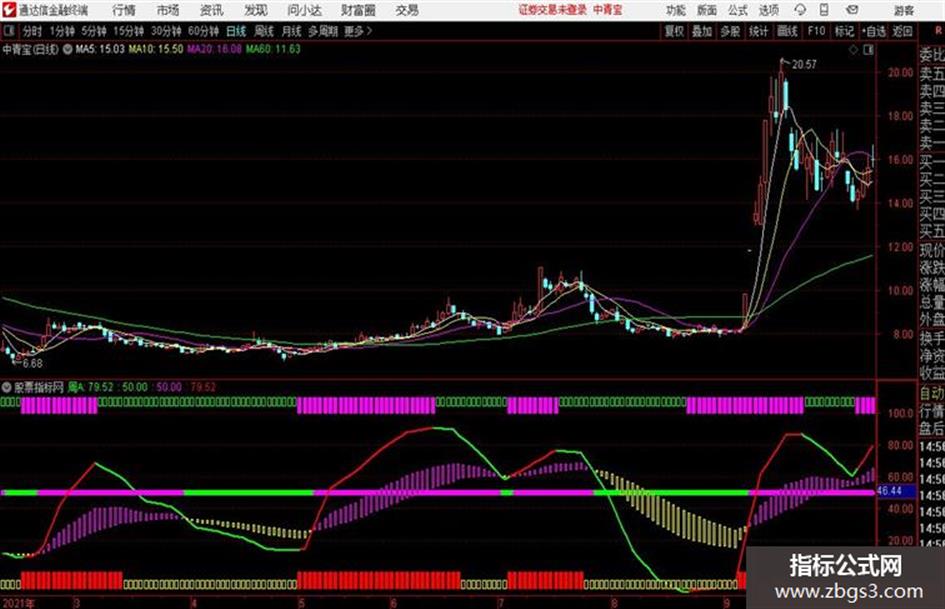Switch to the 5分钟 period tab
The height and width of the screenshot is (609, 945).
pyautogui.click(x=93, y=31)
